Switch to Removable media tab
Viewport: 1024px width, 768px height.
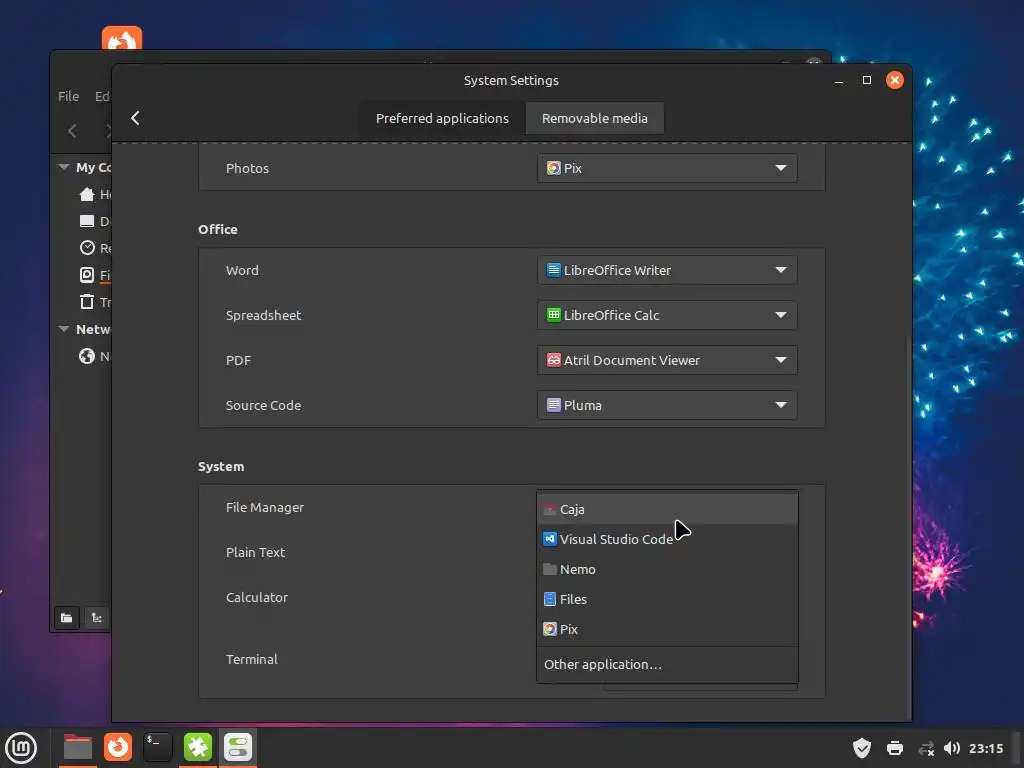[594, 118]
